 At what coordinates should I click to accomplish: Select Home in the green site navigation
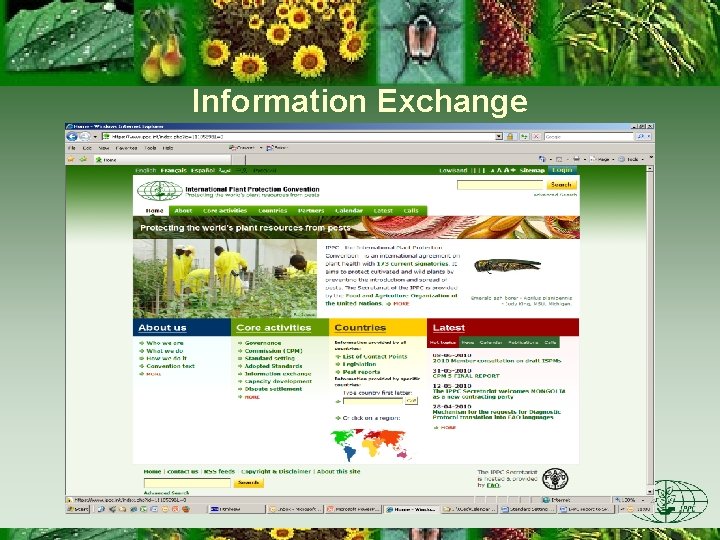click(154, 211)
